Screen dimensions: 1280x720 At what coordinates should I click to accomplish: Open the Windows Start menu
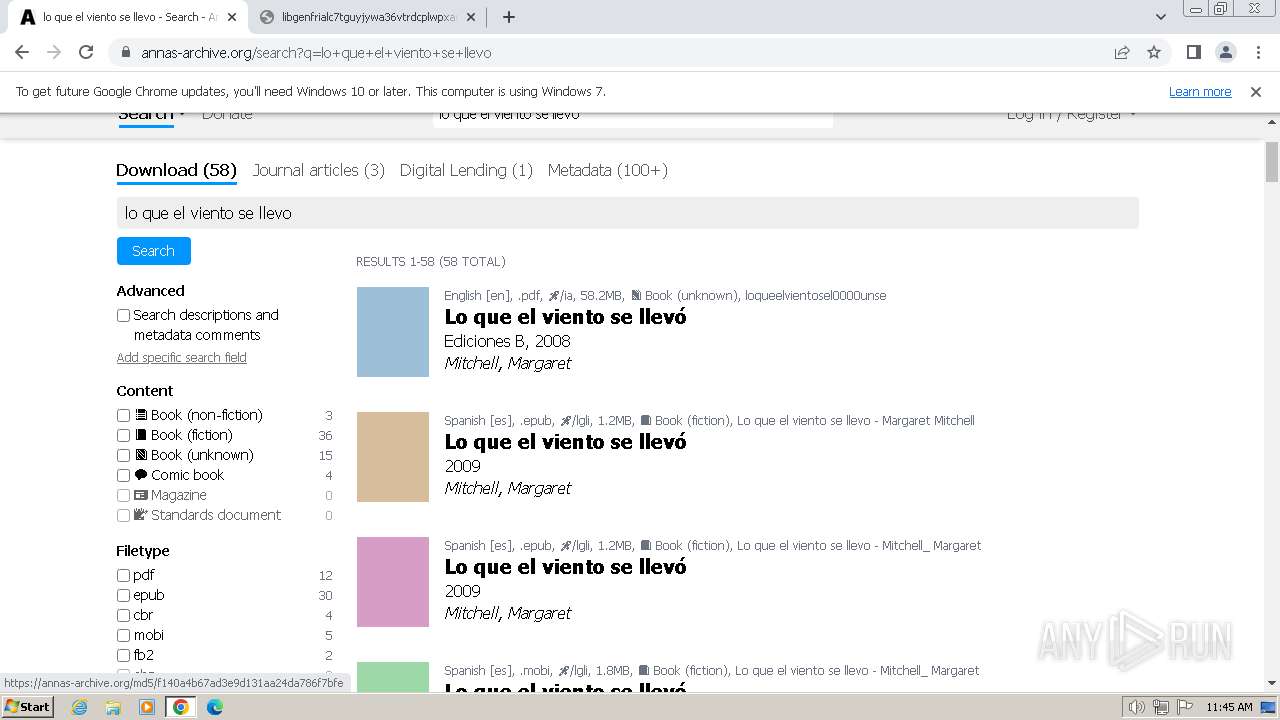pyautogui.click(x=27, y=707)
